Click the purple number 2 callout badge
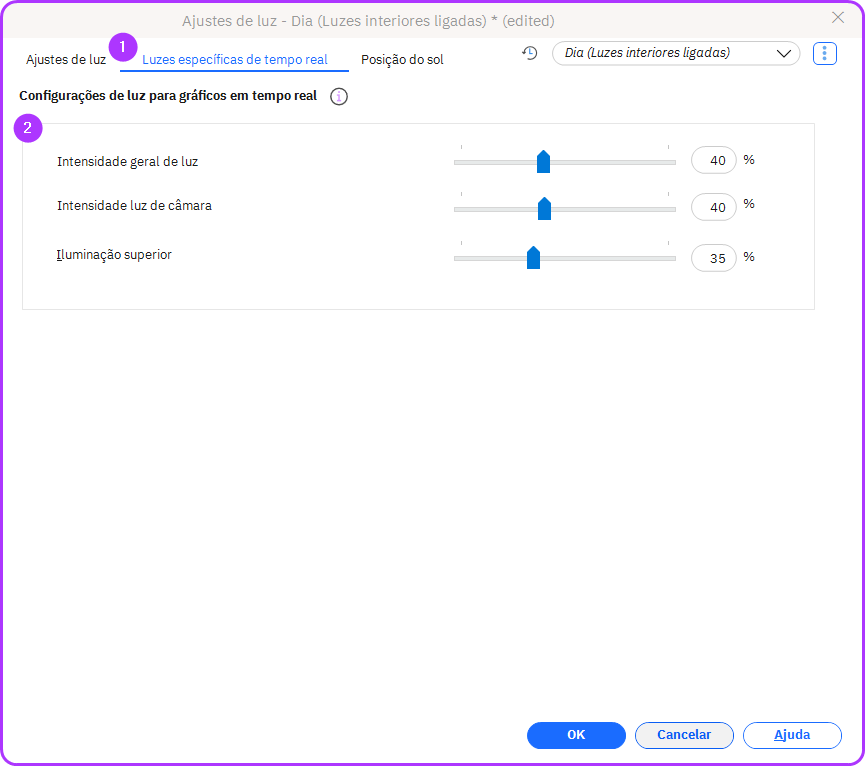 tap(28, 128)
